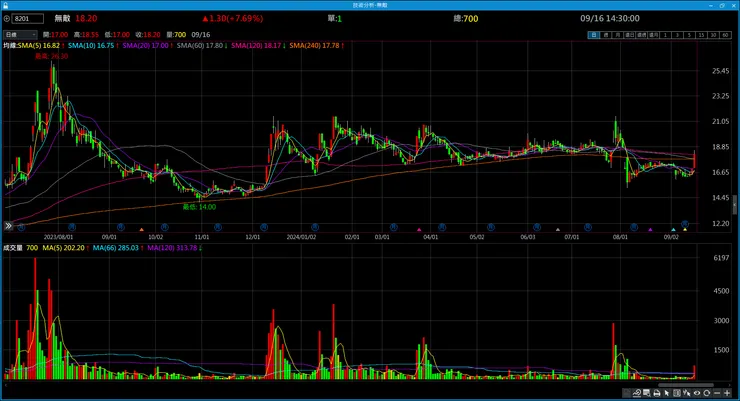Click the circular refresh icon
Image resolution: width=740 pixels, height=401 pixels.
pos(706,393)
